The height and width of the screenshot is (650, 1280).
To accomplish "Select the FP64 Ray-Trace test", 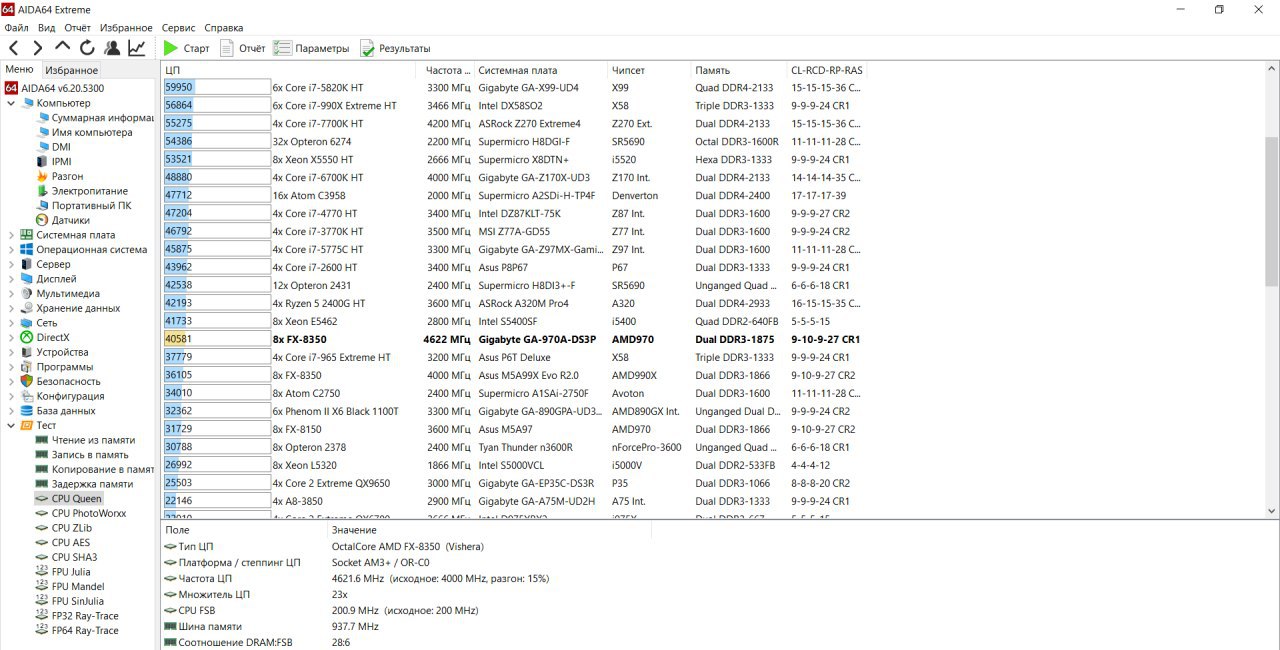I will (77, 630).
